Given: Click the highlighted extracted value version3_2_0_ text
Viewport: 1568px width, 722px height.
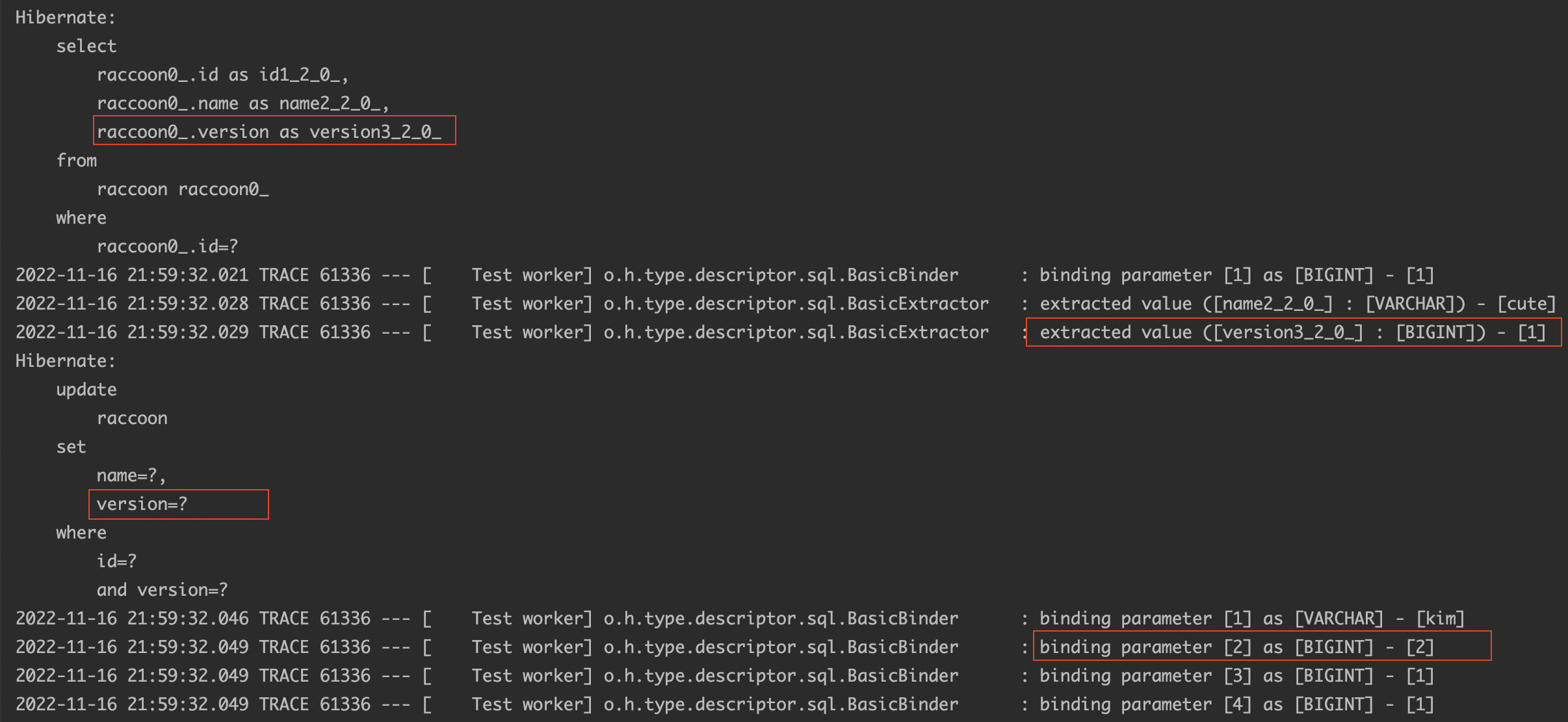Looking at the screenshot, I should [1292, 332].
